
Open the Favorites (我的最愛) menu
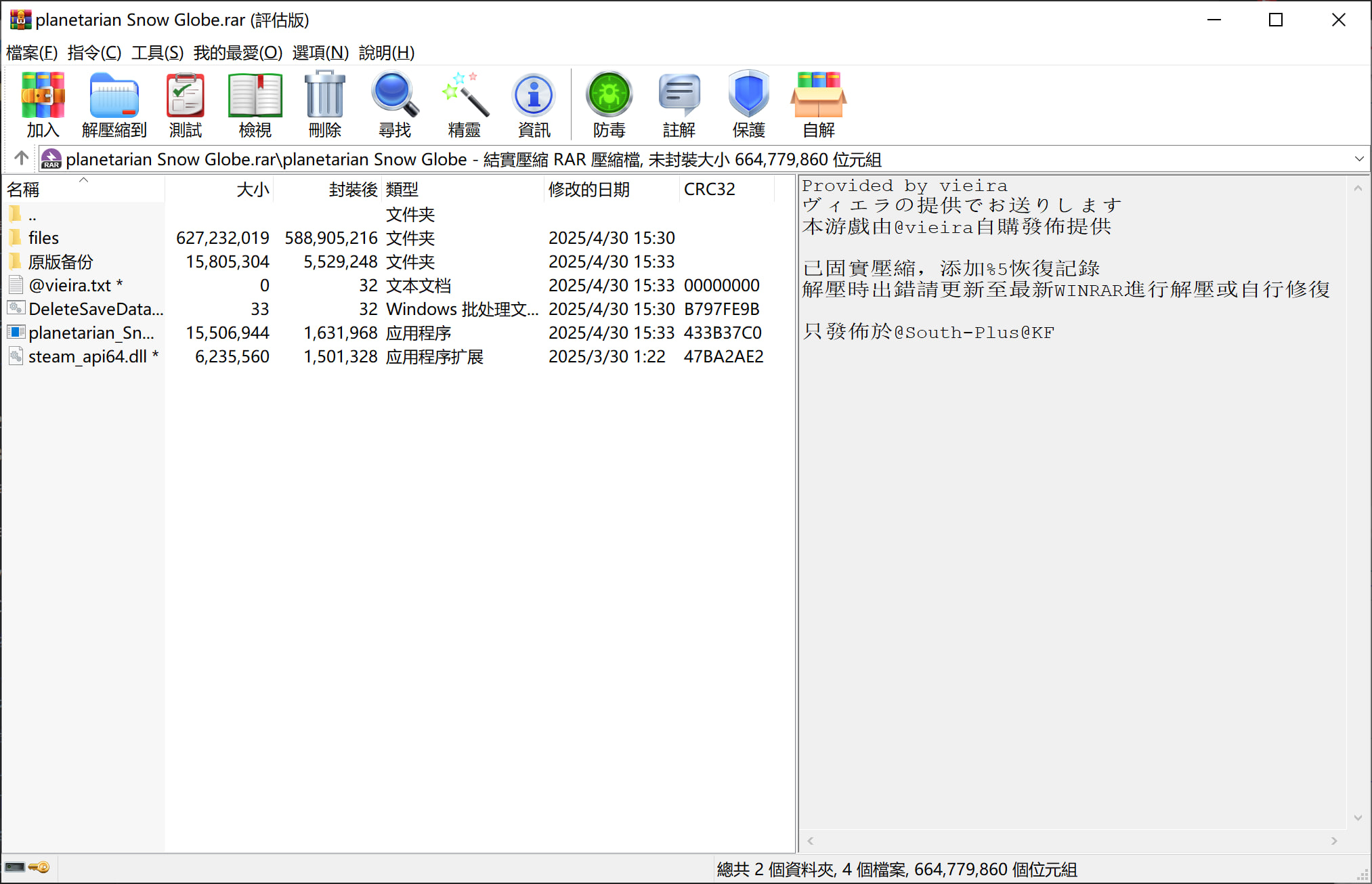pyautogui.click(x=237, y=53)
